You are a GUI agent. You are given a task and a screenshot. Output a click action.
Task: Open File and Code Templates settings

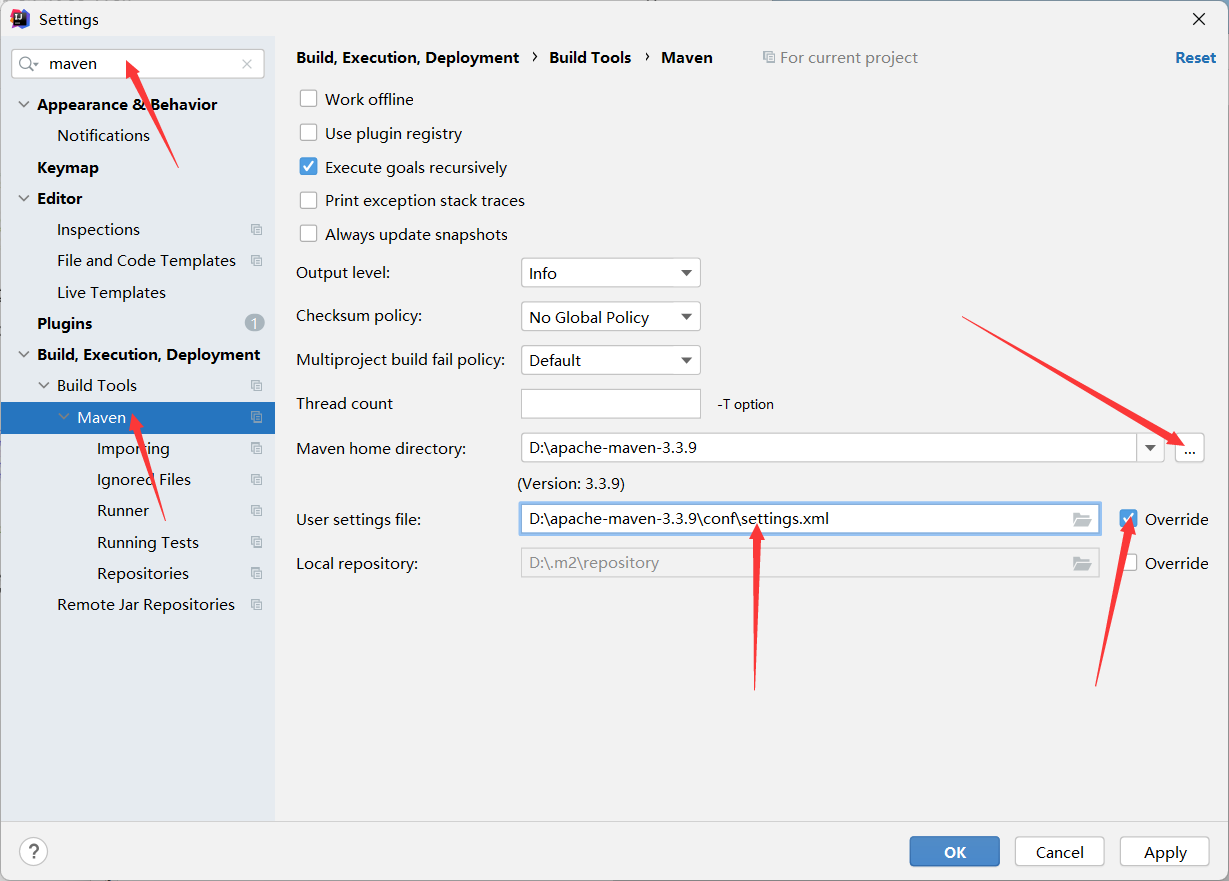pos(146,260)
